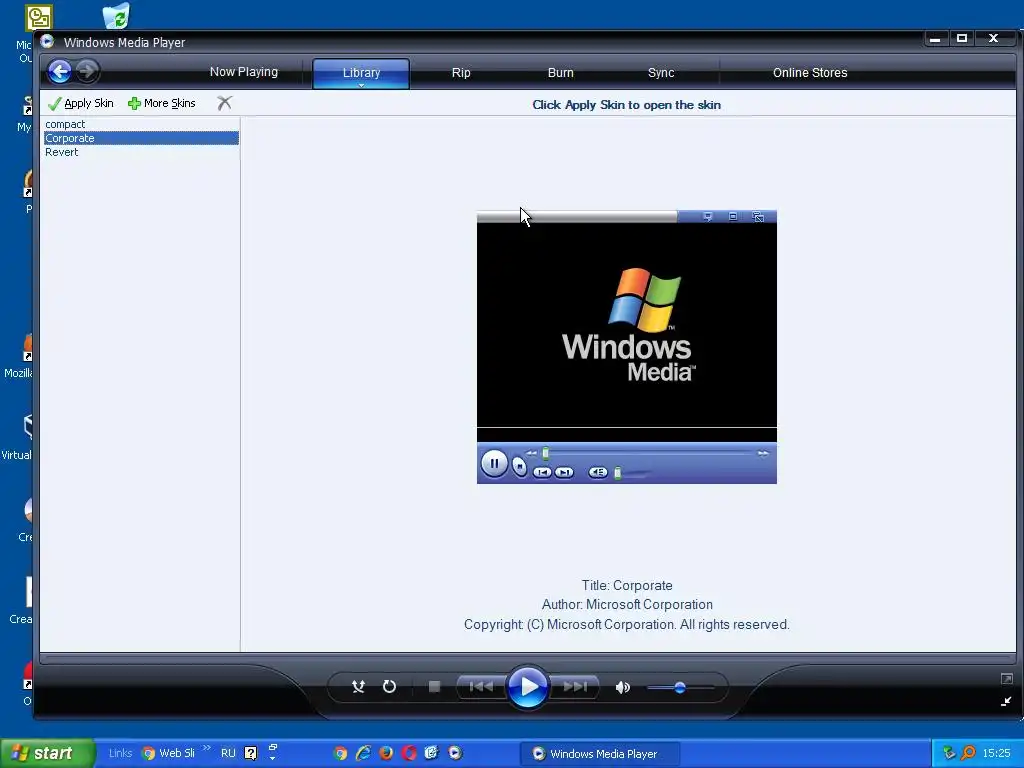
Task: Select the Corporate skin in the list
Action: [141, 138]
